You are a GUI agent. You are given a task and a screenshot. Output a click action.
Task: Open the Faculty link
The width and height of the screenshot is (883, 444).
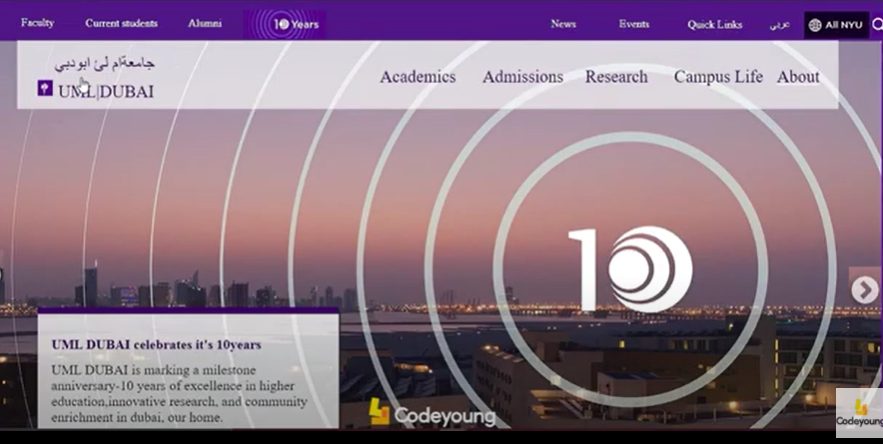point(37,23)
